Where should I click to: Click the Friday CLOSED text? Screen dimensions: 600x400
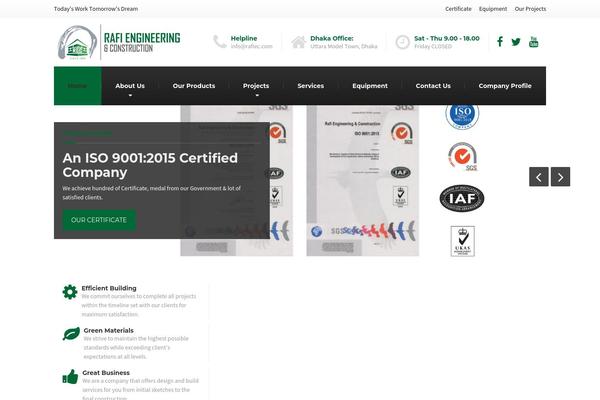click(x=433, y=46)
